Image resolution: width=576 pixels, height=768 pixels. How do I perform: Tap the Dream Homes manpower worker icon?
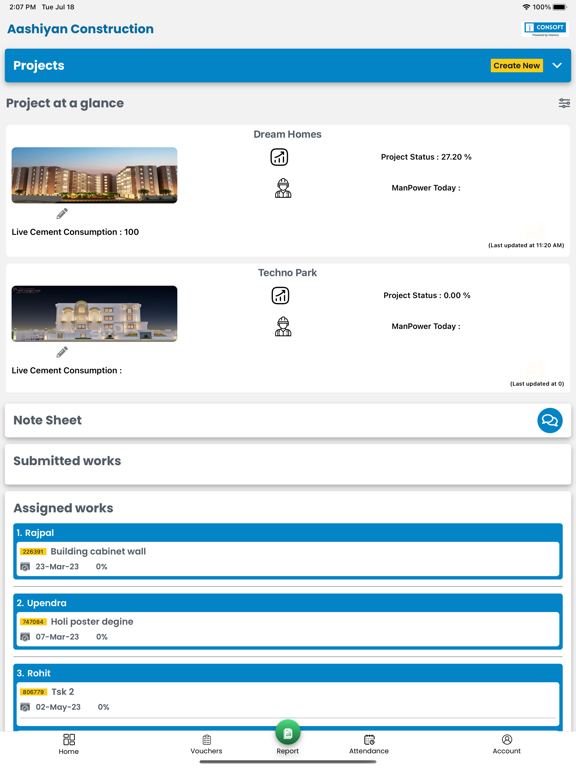283,188
